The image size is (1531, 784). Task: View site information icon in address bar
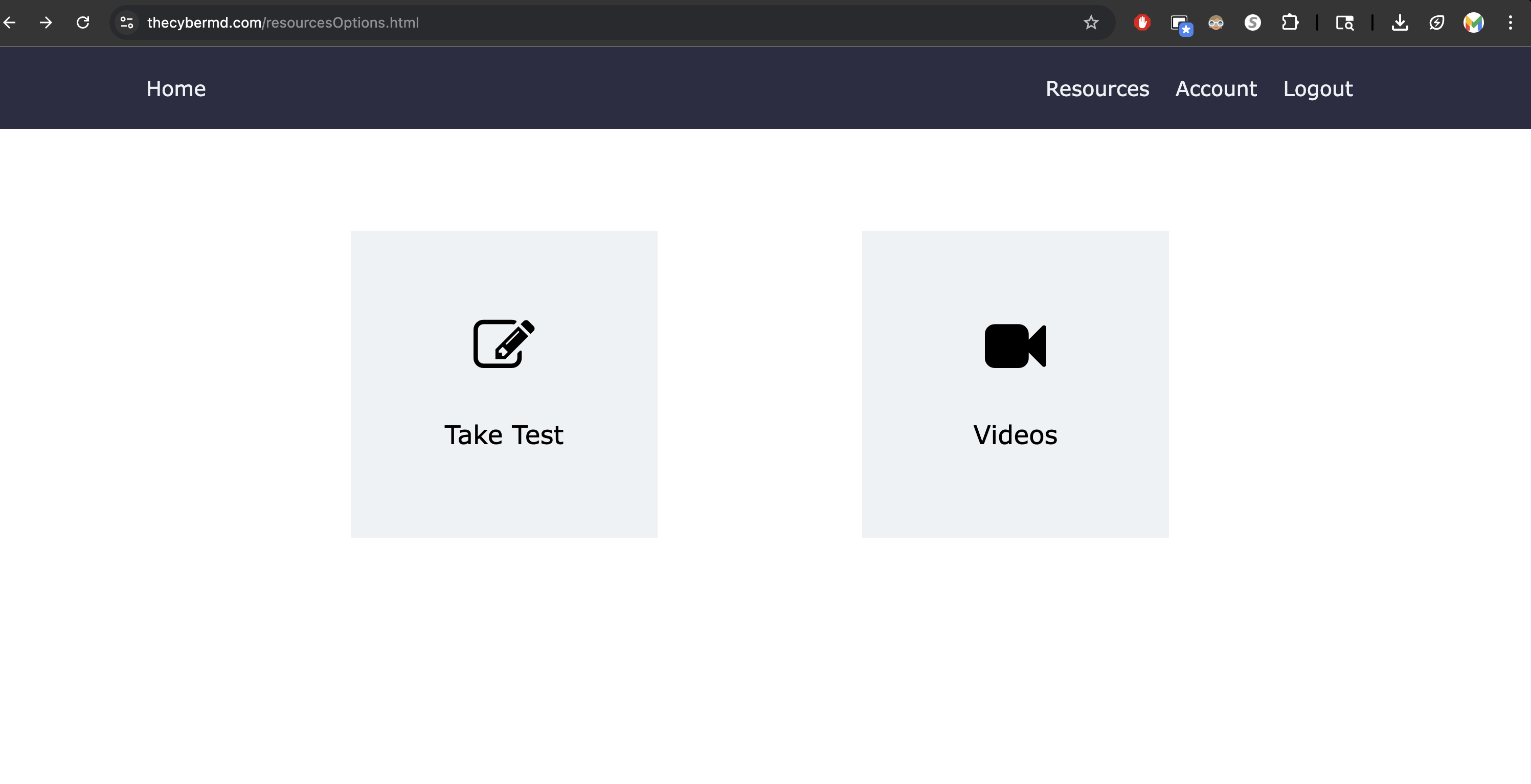point(127,22)
